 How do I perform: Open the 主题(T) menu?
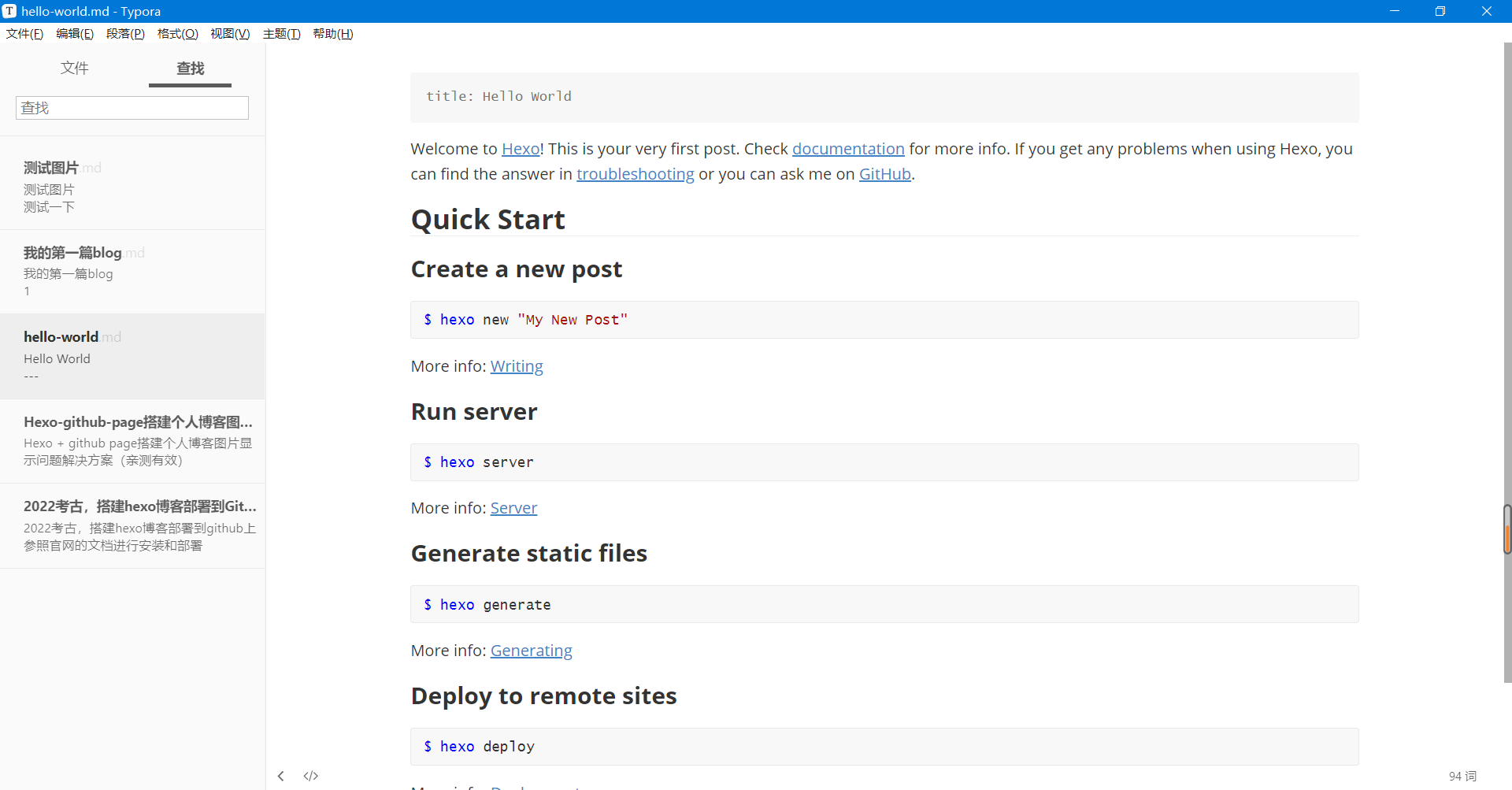click(281, 34)
